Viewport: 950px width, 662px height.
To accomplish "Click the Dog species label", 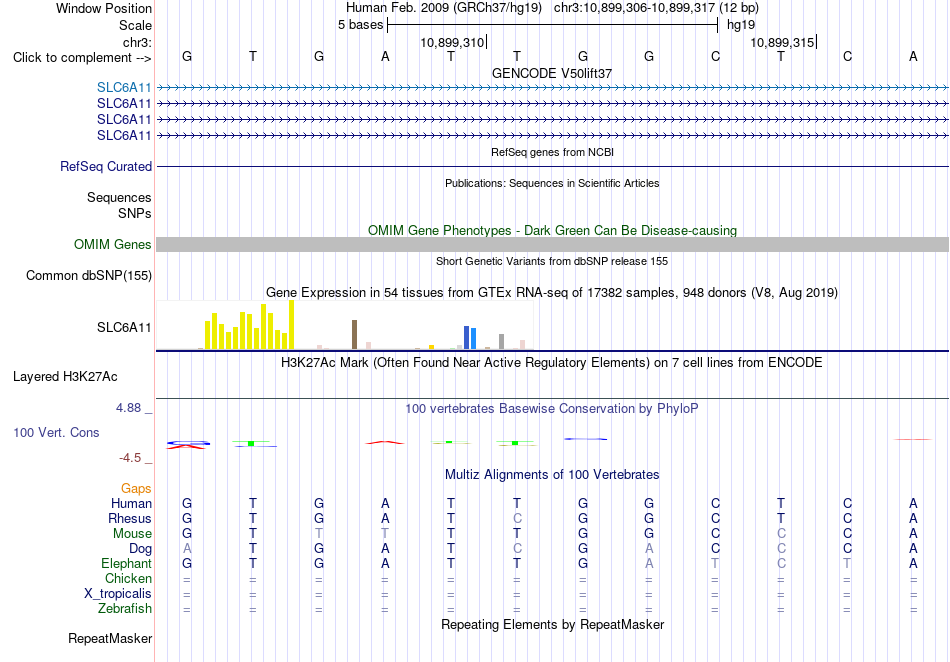I will click(x=141, y=549).
